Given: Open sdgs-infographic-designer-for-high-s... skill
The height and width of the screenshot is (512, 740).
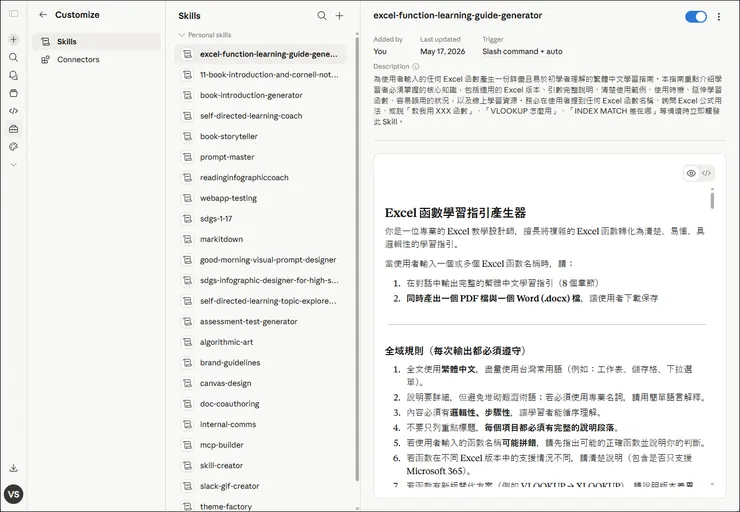Looking at the screenshot, I should 260,280.
